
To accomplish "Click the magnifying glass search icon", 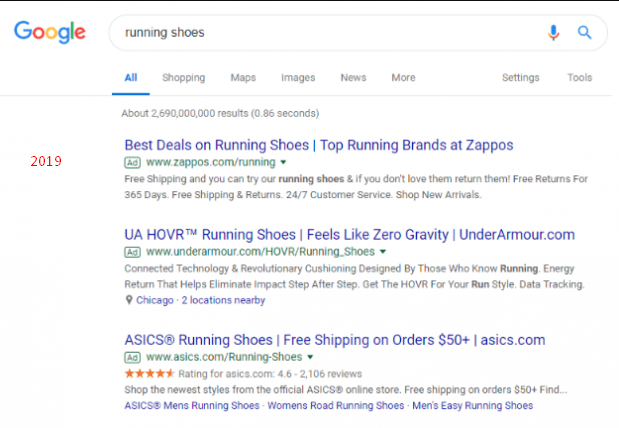I will 585,32.
